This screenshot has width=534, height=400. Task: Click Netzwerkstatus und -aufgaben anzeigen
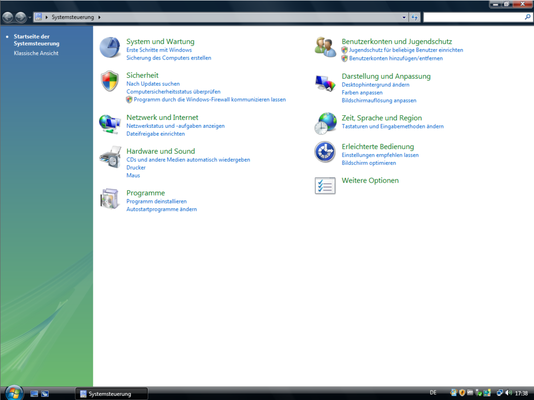[175, 126]
